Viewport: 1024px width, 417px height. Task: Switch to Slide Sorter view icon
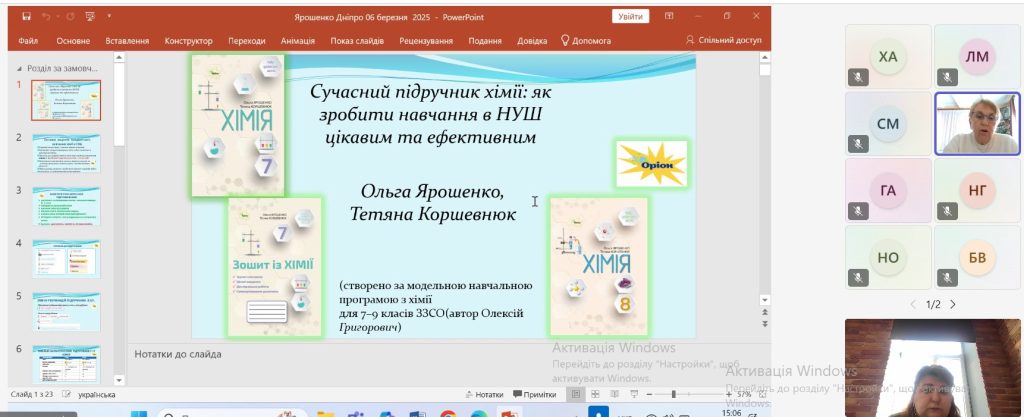[595, 394]
